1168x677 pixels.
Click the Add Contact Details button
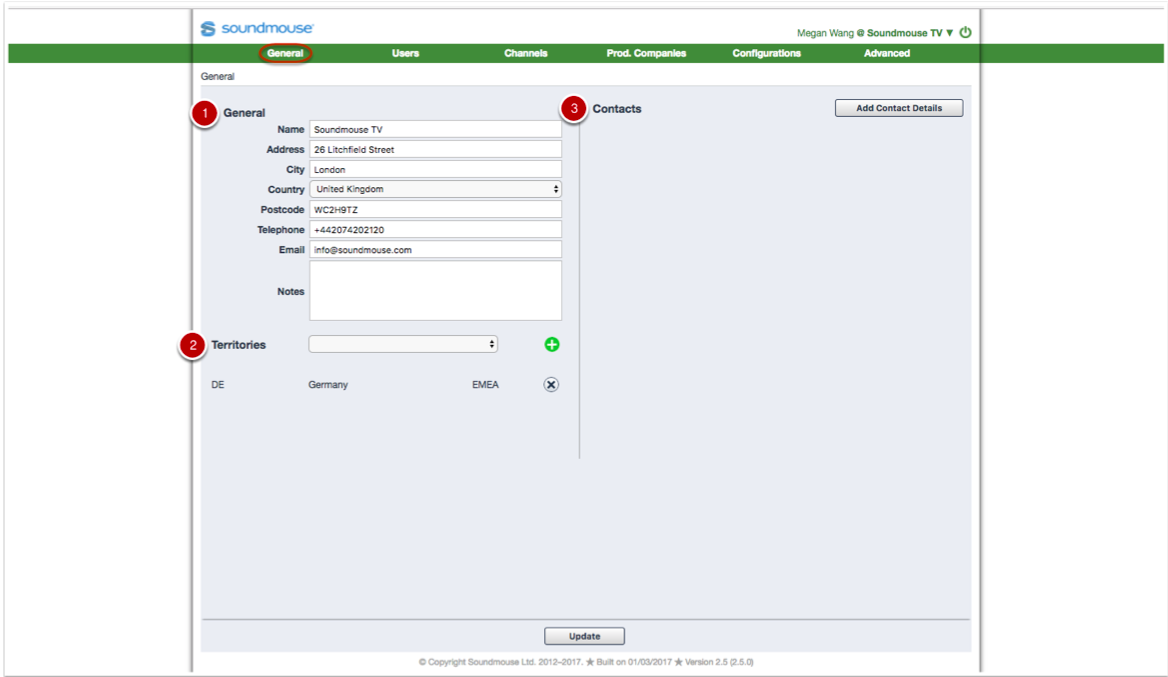click(899, 108)
